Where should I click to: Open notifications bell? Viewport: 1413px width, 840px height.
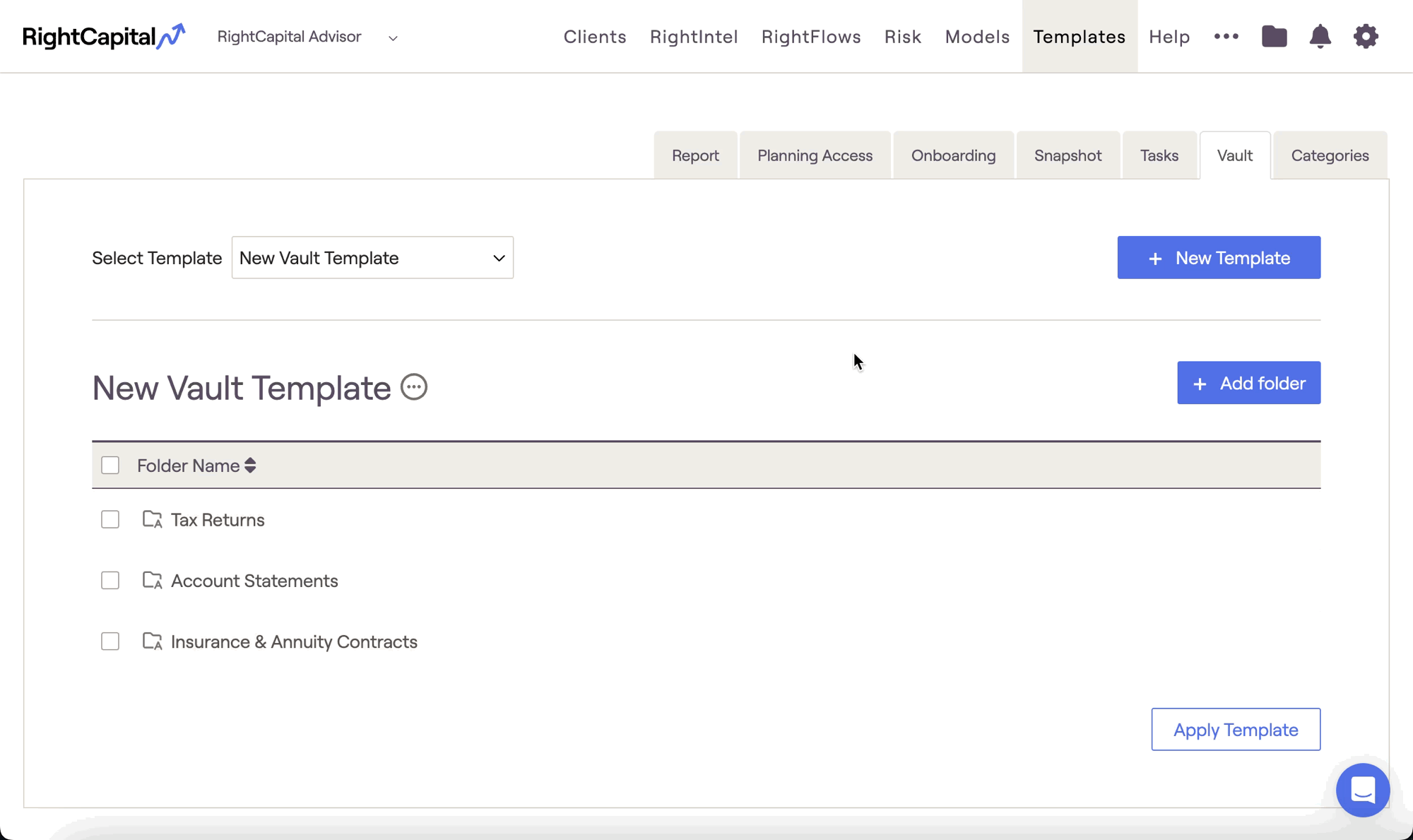1320,36
